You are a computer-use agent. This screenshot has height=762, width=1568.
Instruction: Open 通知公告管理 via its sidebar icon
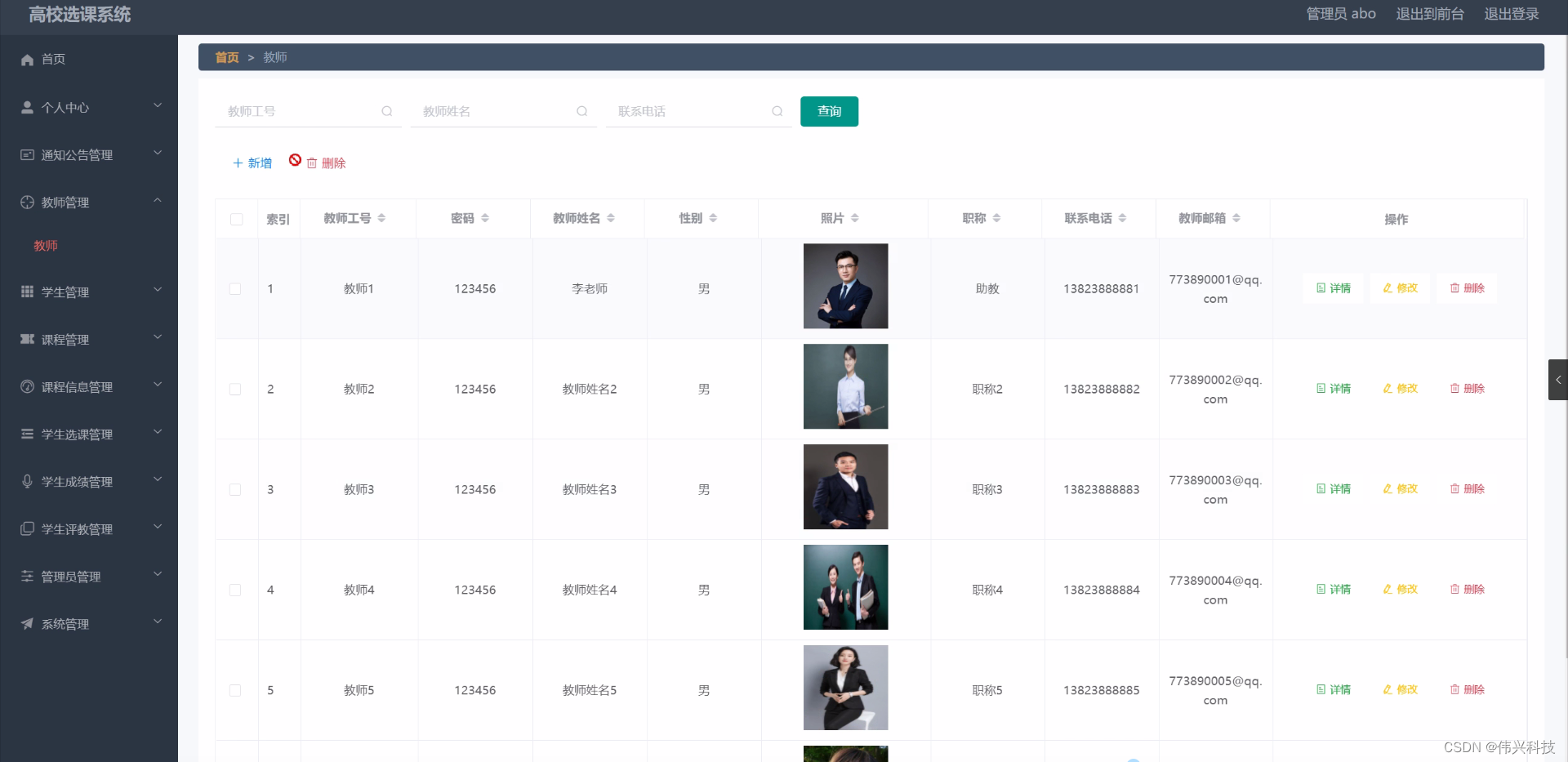coord(25,154)
